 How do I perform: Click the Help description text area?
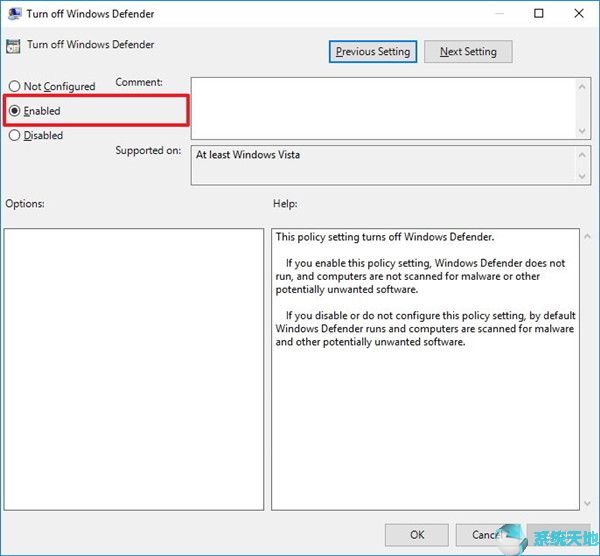pos(426,369)
